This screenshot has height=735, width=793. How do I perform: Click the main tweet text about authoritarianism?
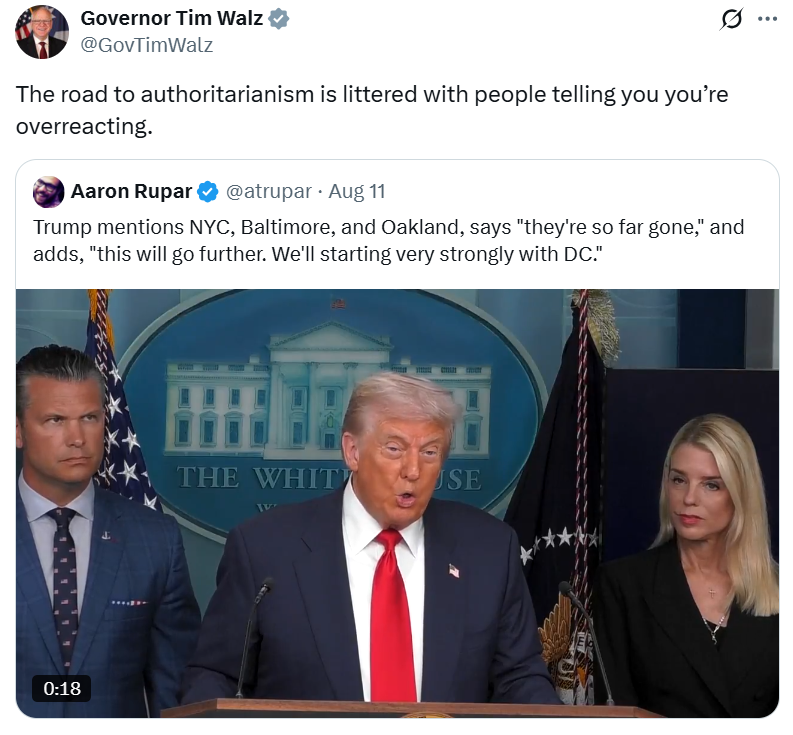[372, 110]
